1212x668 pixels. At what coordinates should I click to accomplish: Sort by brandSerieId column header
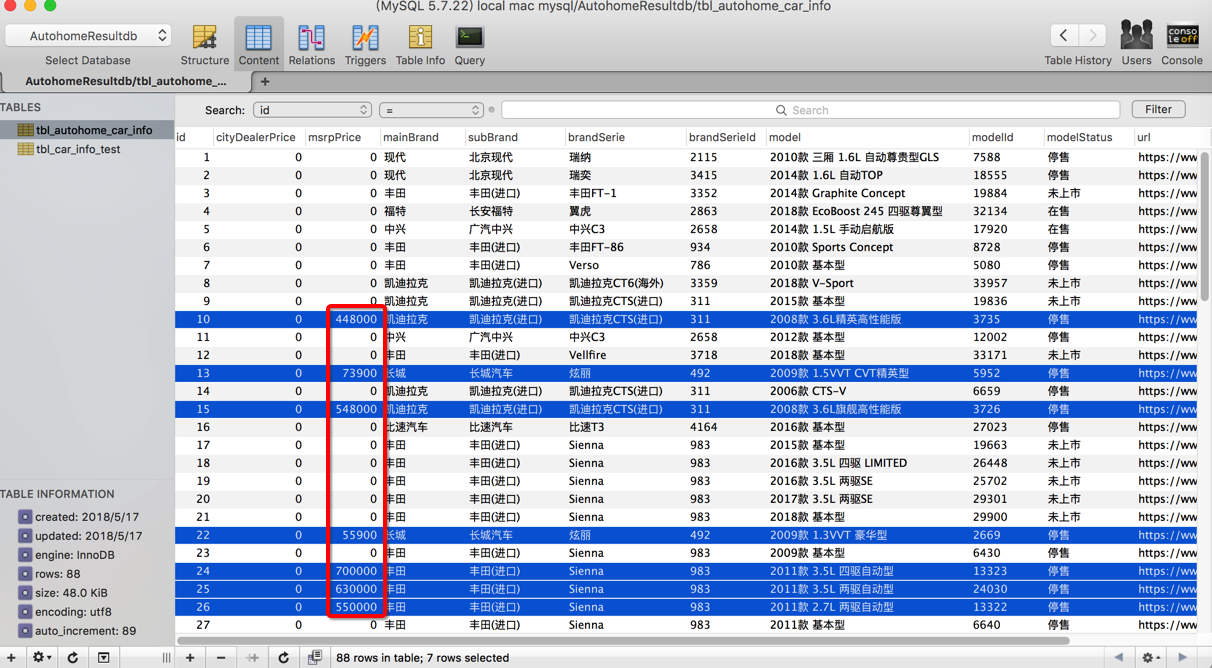pos(725,137)
